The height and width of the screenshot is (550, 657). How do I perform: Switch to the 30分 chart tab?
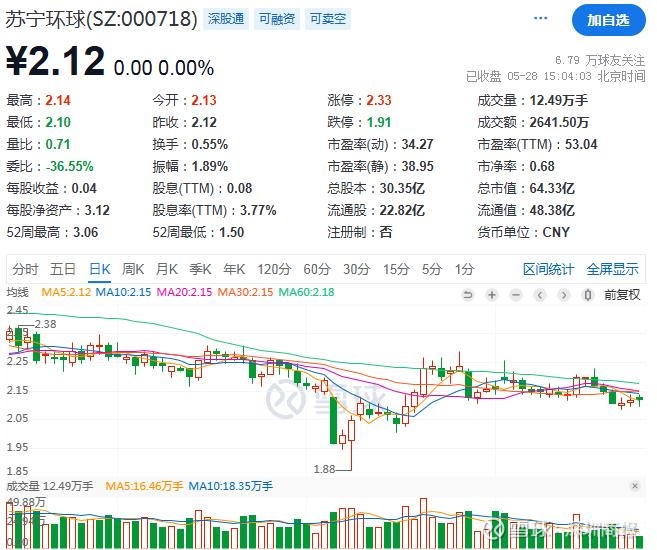357,269
